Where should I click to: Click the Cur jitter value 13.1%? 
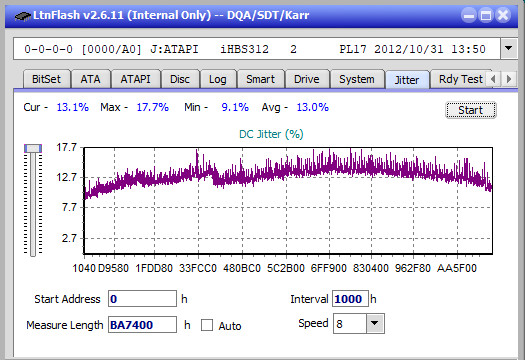coord(73,107)
